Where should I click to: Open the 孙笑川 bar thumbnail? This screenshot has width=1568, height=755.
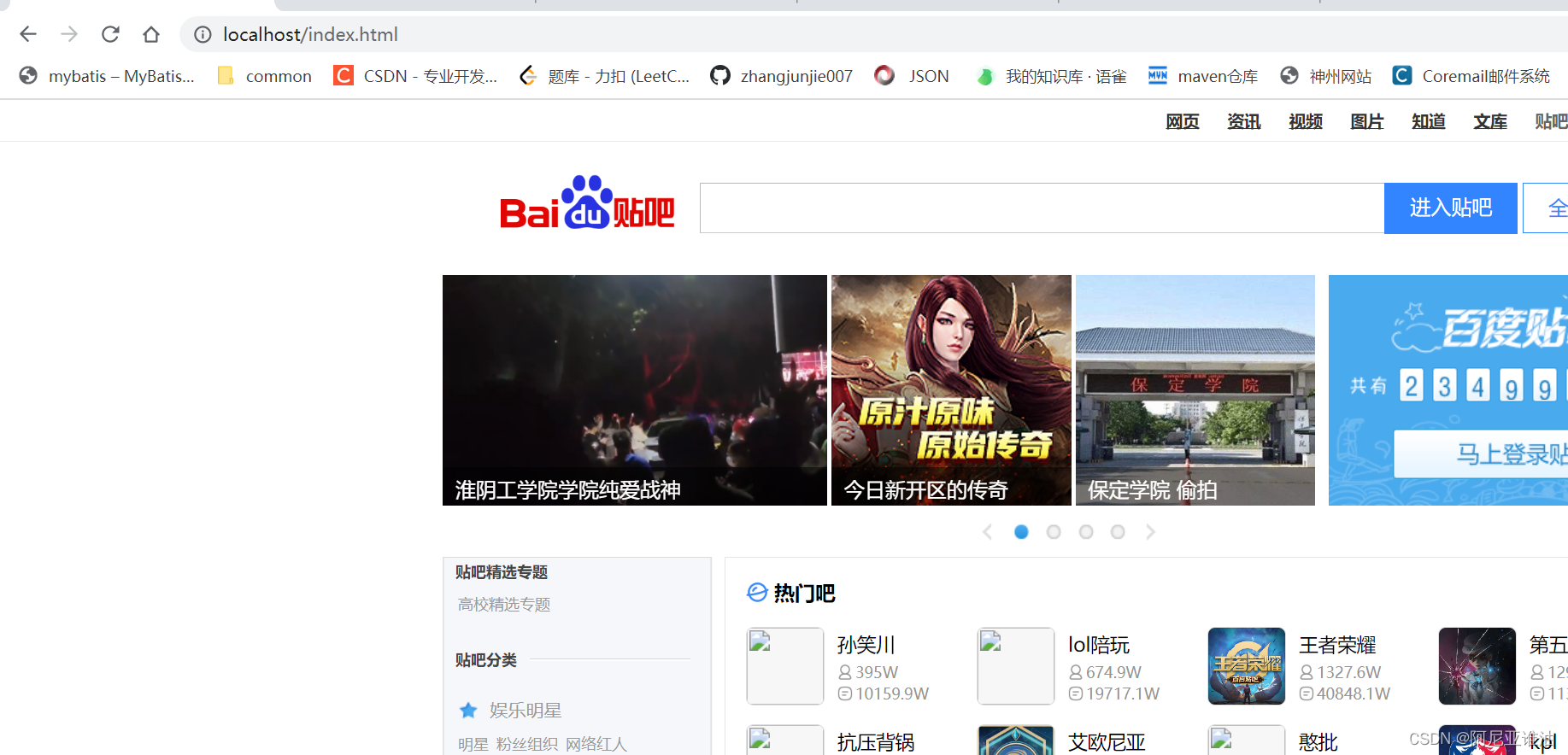click(785, 666)
